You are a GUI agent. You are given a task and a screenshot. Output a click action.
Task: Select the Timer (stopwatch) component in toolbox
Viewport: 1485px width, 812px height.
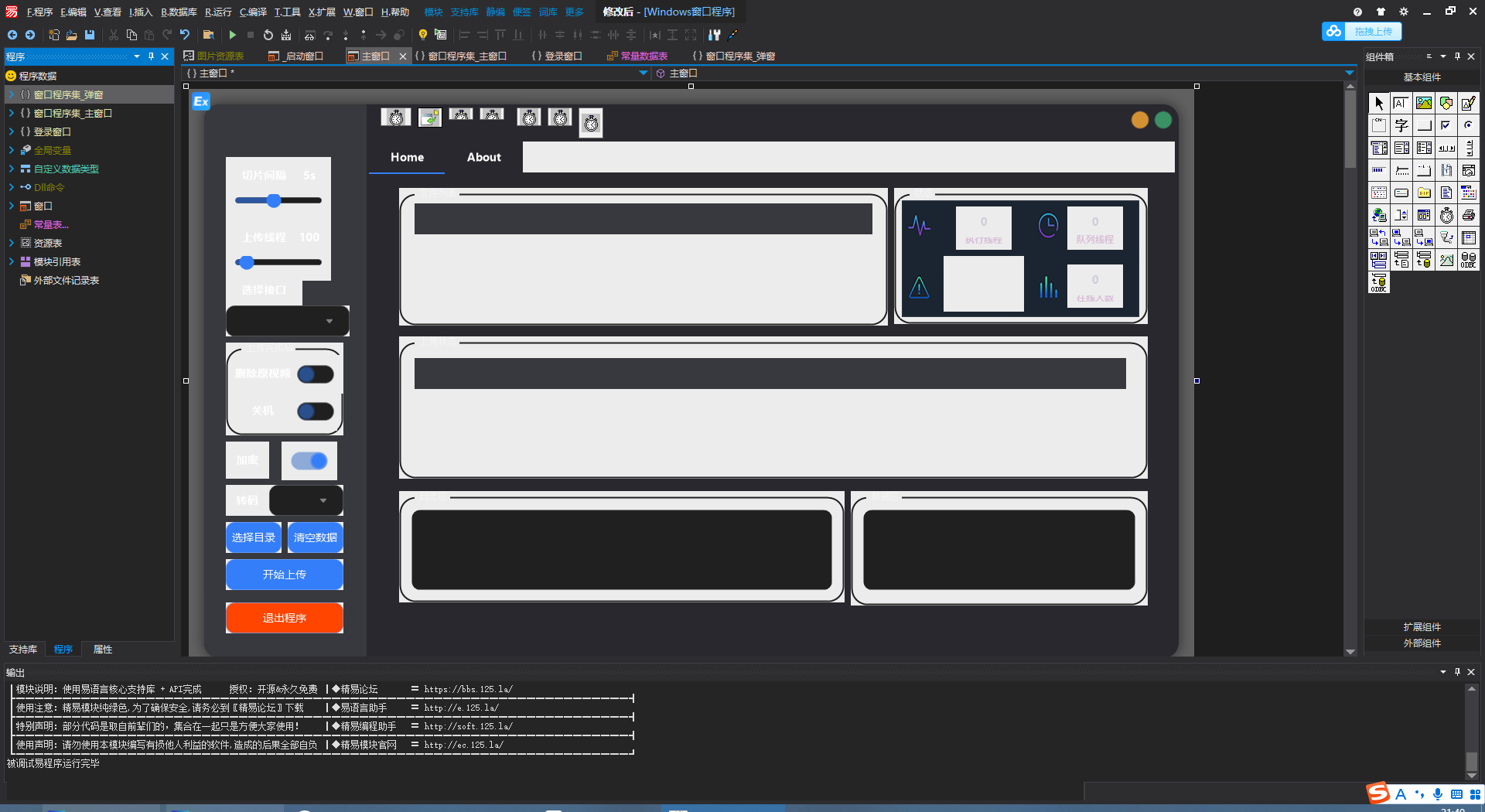(x=1446, y=216)
